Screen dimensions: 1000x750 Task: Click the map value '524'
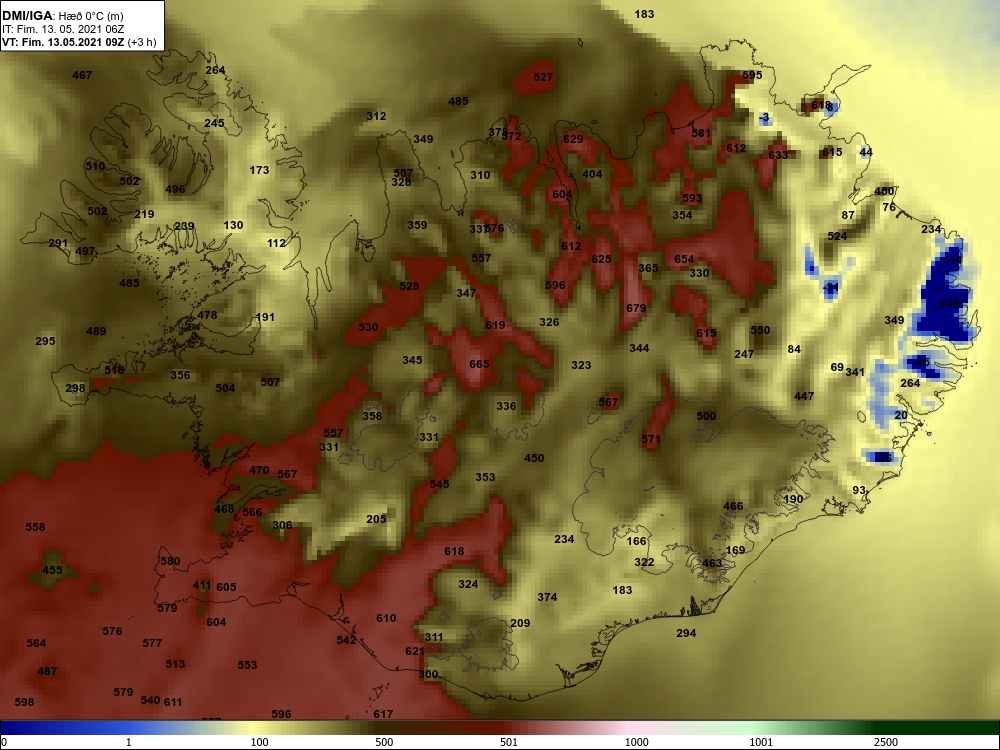coord(837,237)
